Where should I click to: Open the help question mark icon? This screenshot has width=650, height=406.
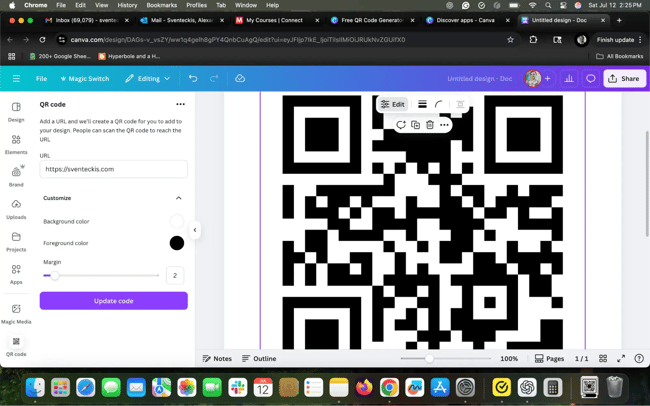[x=639, y=358]
